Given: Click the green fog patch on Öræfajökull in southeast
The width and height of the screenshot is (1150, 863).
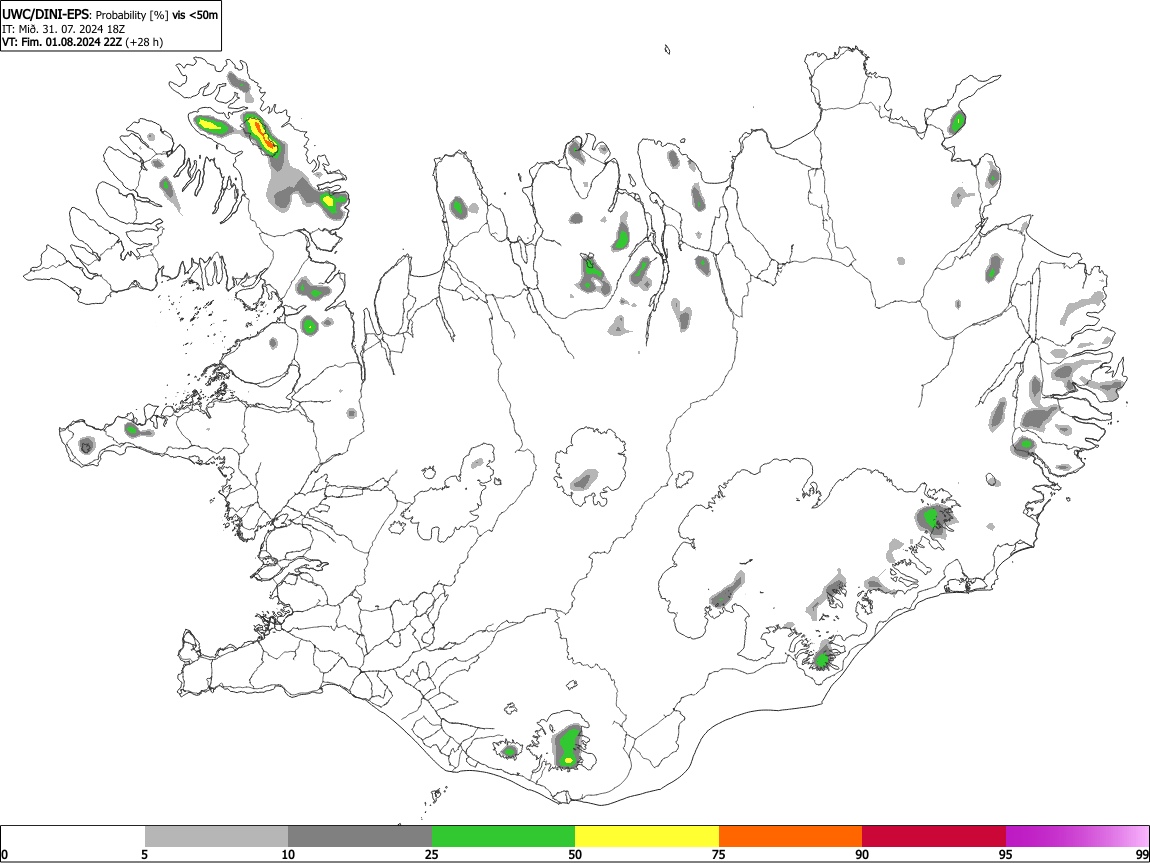Looking at the screenshot, I should click(822, 659).
